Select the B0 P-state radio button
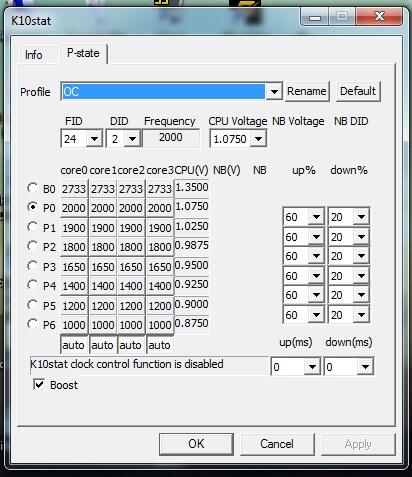 click(x=32, y=188)
